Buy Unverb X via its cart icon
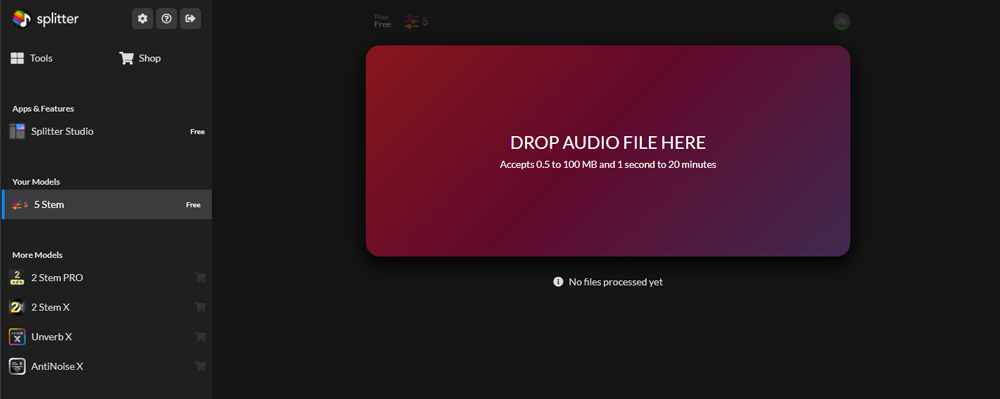The height and width of the screenshot is (399, 1000). click(200, 337)
